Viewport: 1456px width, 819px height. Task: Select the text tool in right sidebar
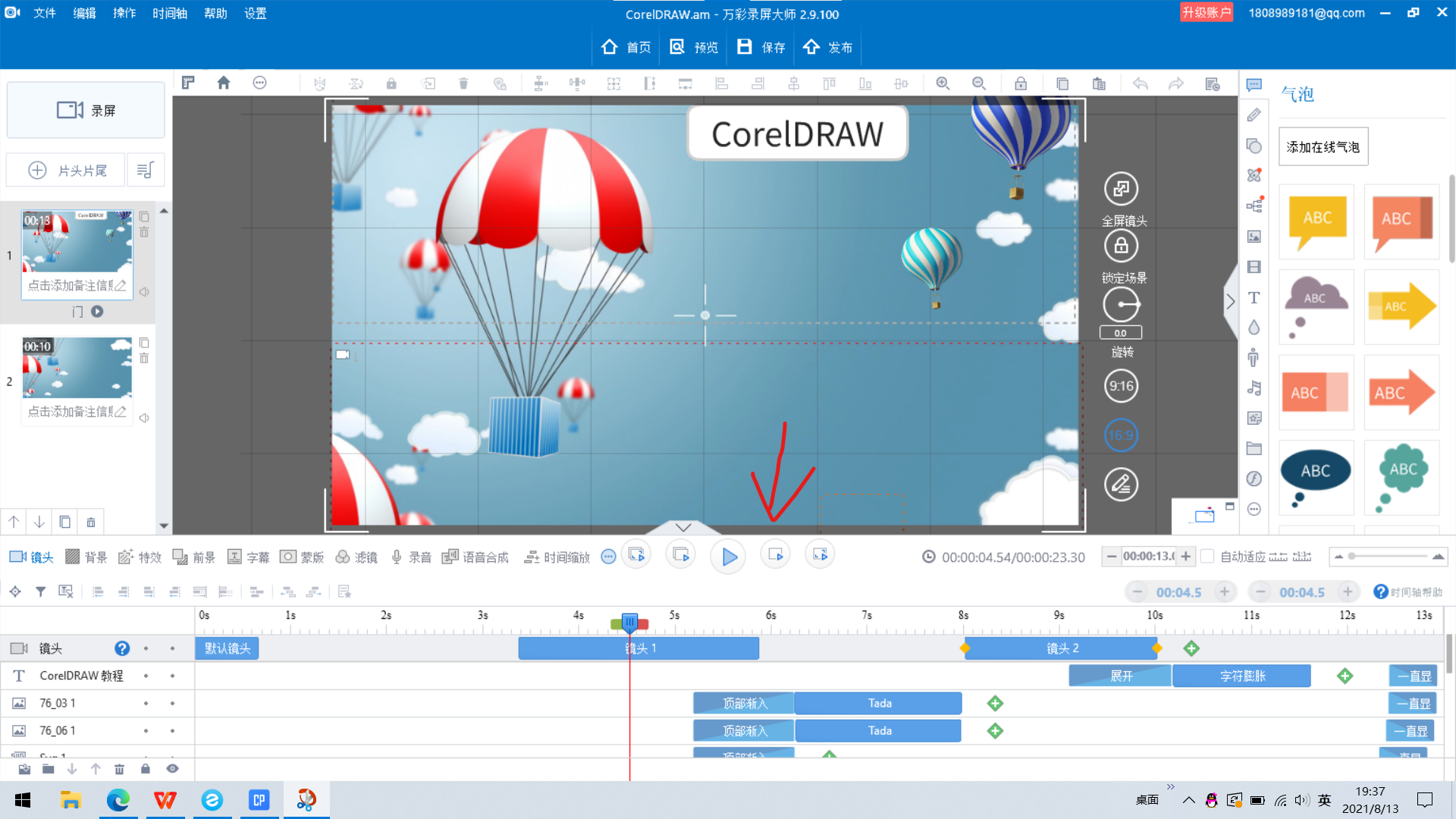click(1254, 298)
